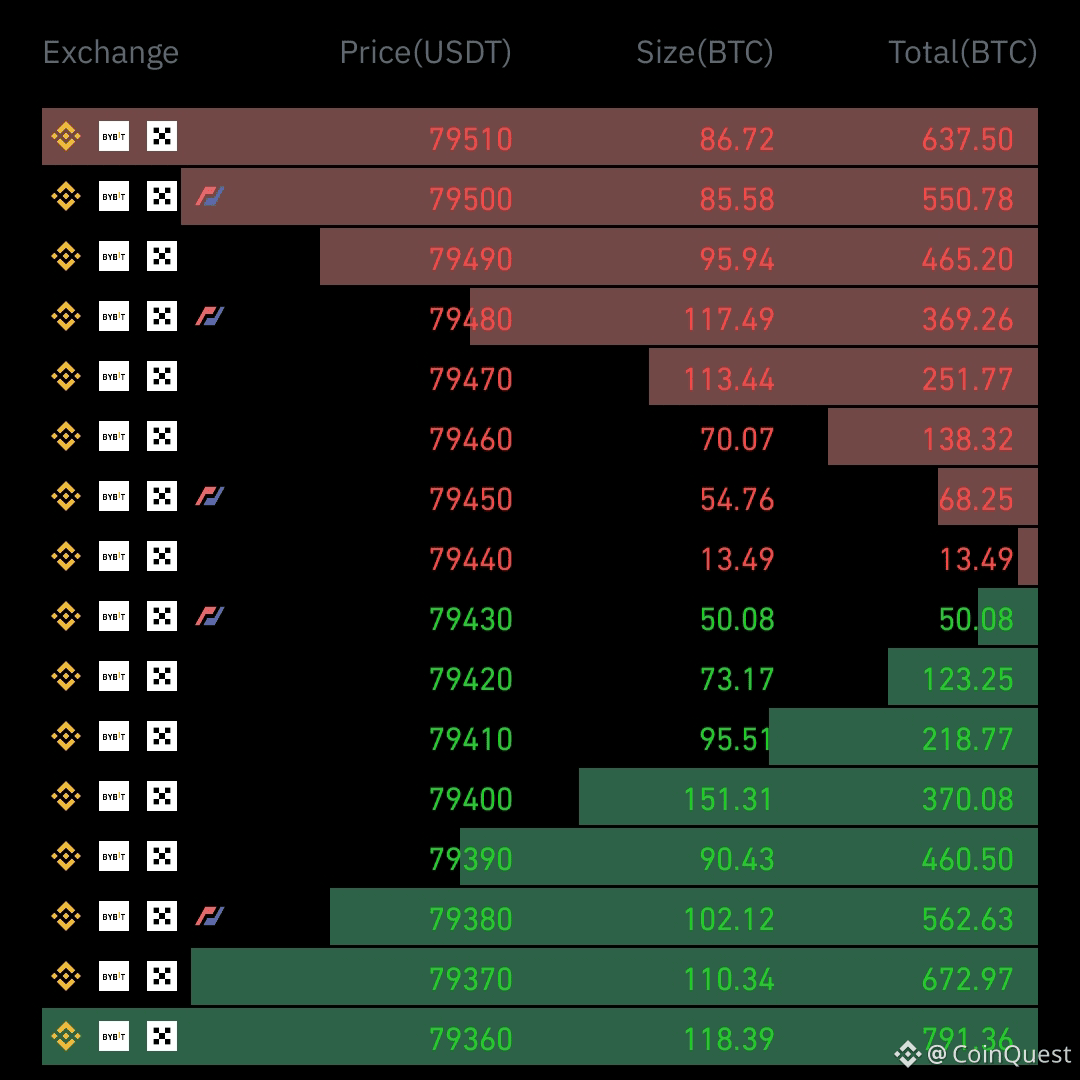Select the bid price 79420
Viewport: 1080px width, 1080px height.
coord(471,679)
